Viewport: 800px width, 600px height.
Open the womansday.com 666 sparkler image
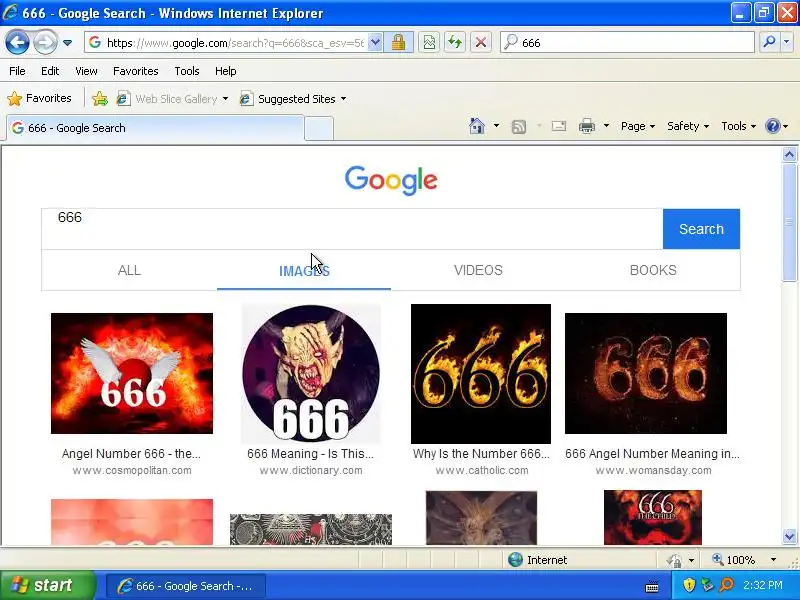point(645,373)
